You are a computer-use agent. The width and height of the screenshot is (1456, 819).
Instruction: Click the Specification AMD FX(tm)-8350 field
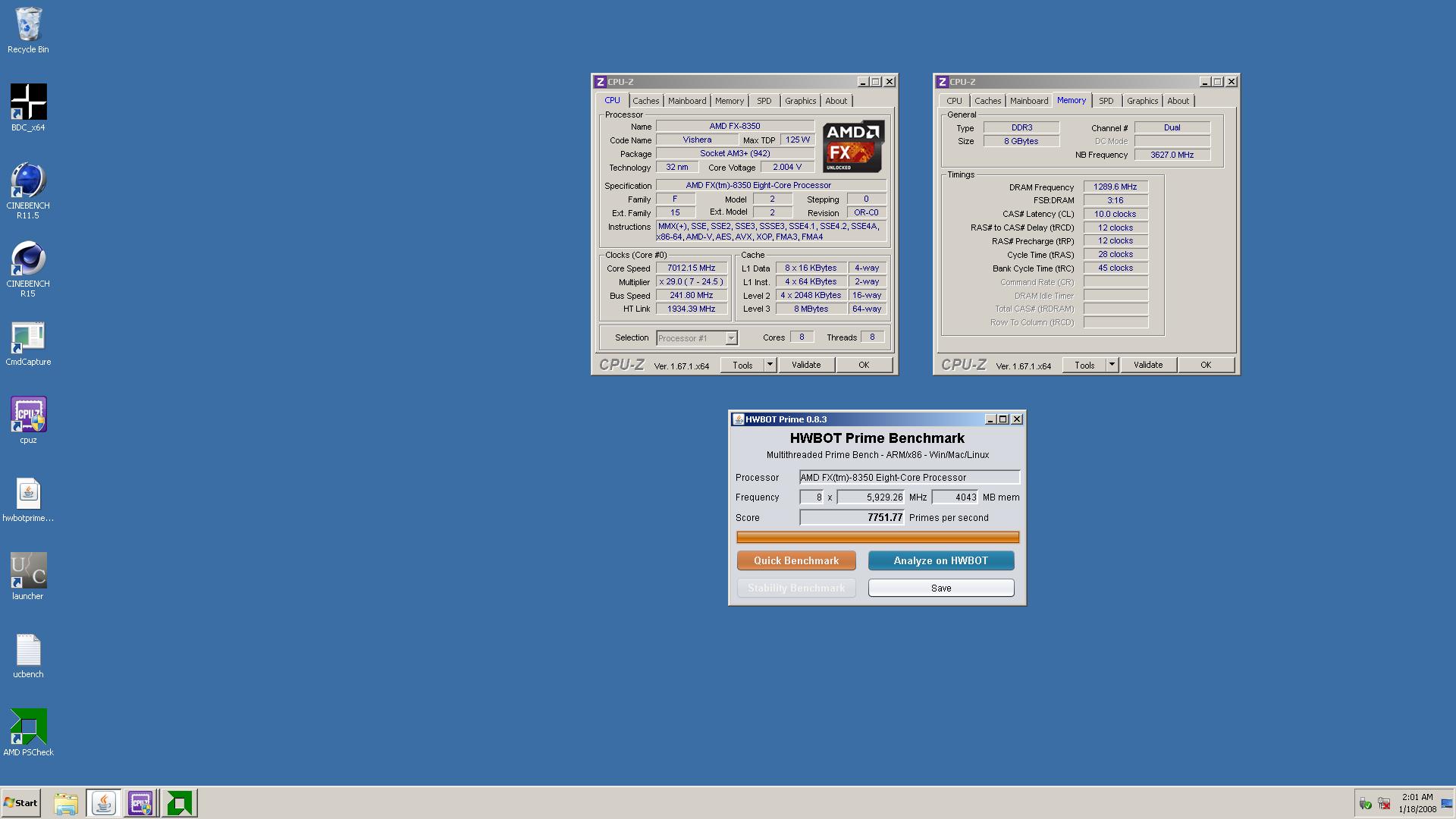(770, 186)
